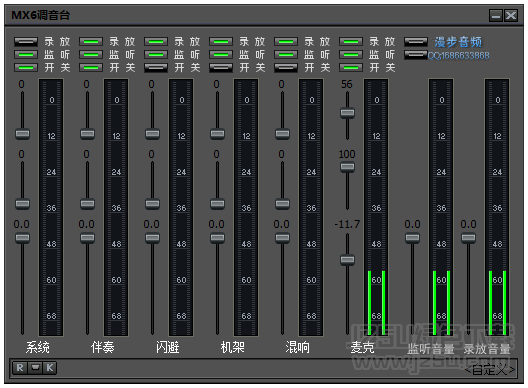This screenshot has width=528, height=388.
Task: Enable 开关 on the 混响 channel
Action: coord(286,67)
